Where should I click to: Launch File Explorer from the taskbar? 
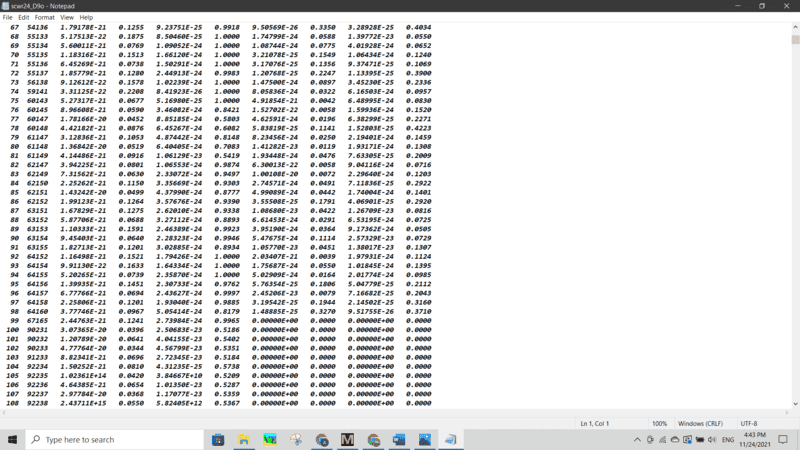tap(244, 439)
